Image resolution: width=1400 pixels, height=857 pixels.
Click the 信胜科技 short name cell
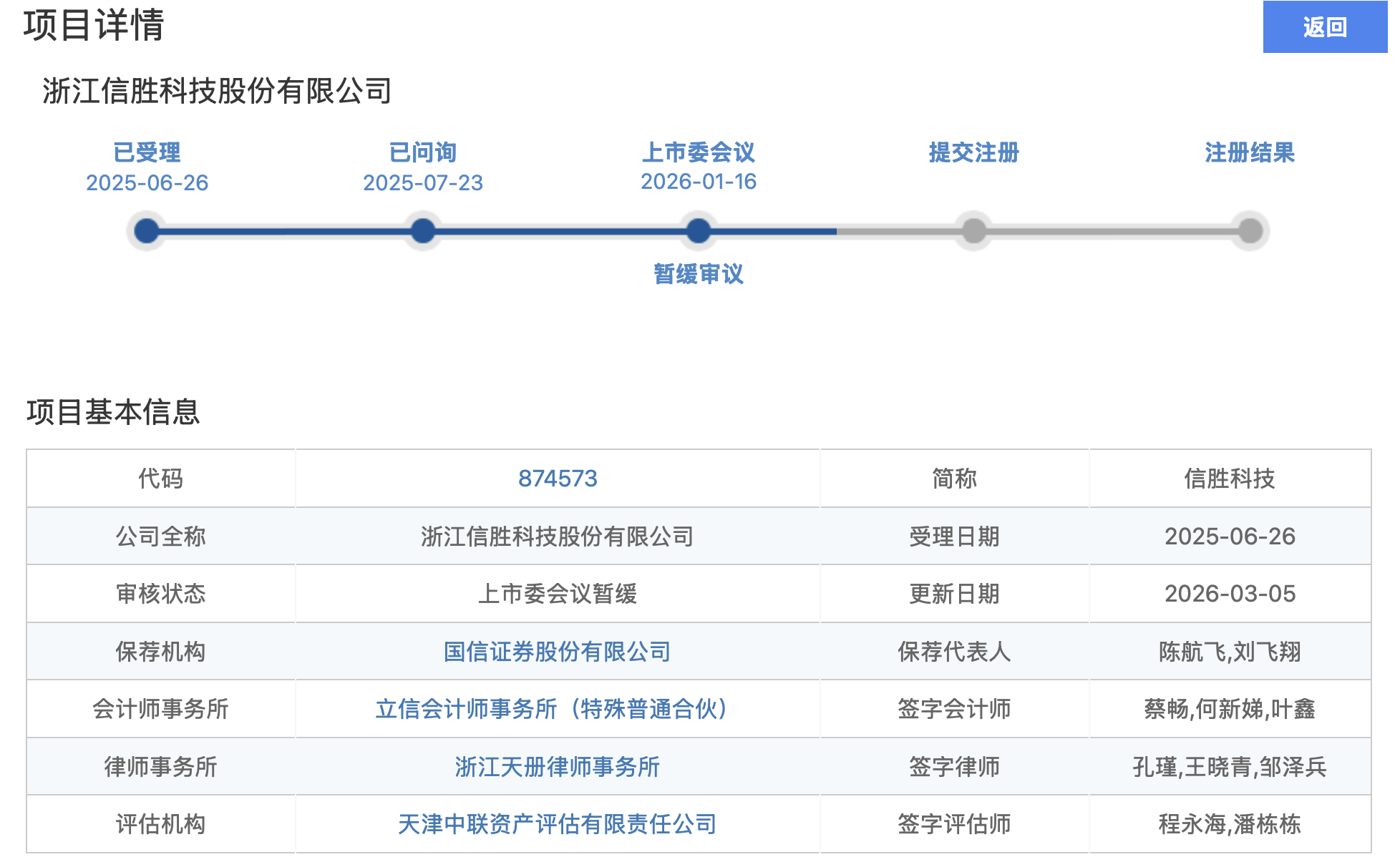1230,479
